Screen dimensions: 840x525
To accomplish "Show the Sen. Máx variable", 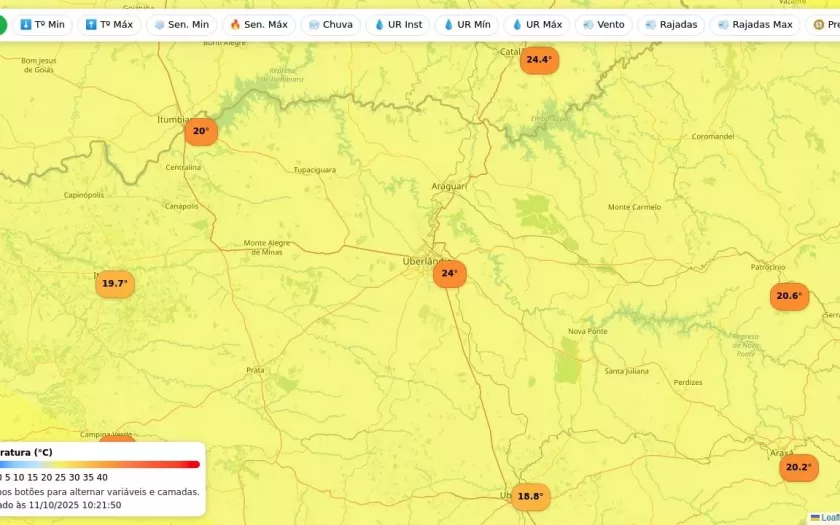I will [x=258, y=24].
